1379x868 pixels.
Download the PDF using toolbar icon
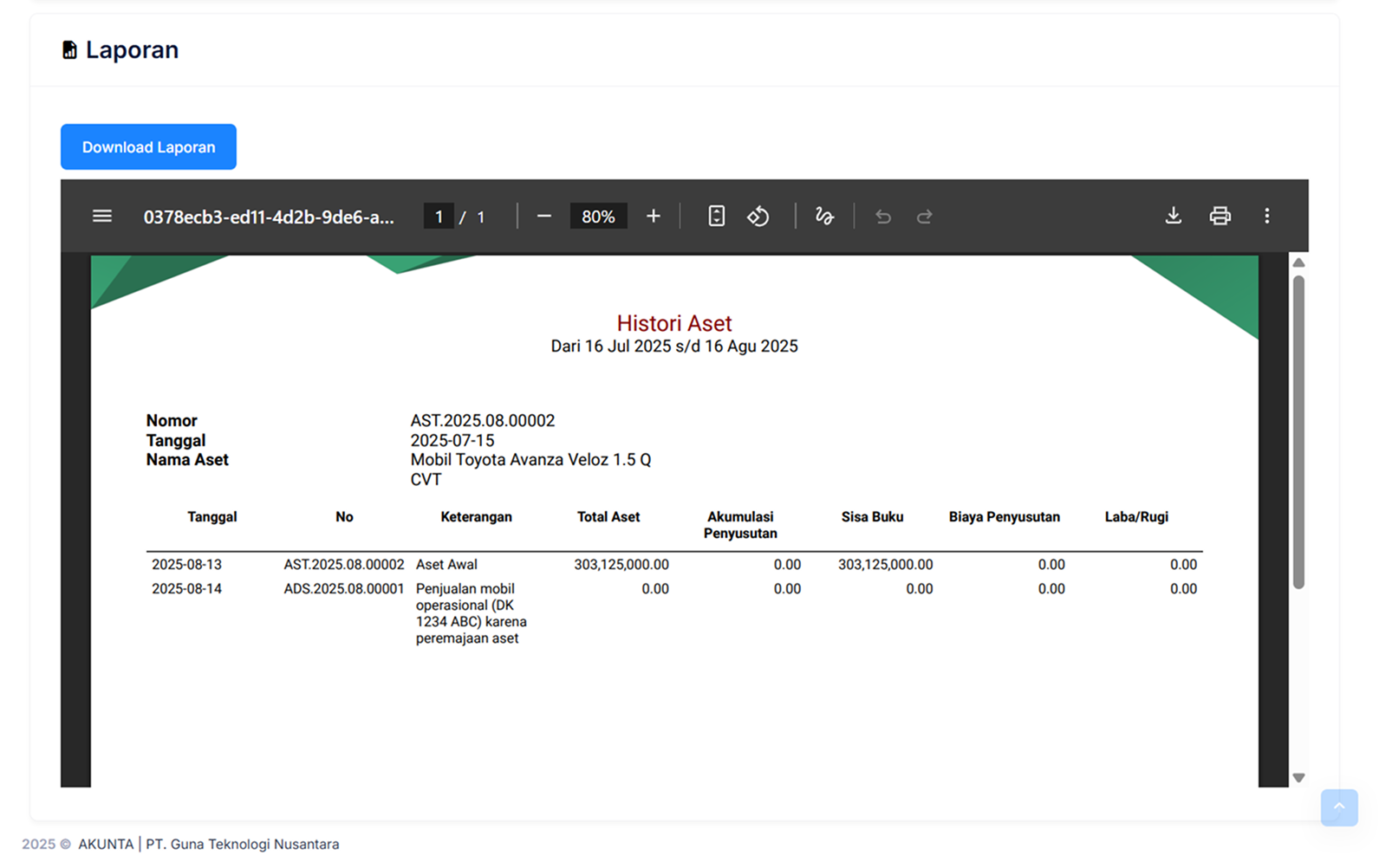coord(1173,217)
